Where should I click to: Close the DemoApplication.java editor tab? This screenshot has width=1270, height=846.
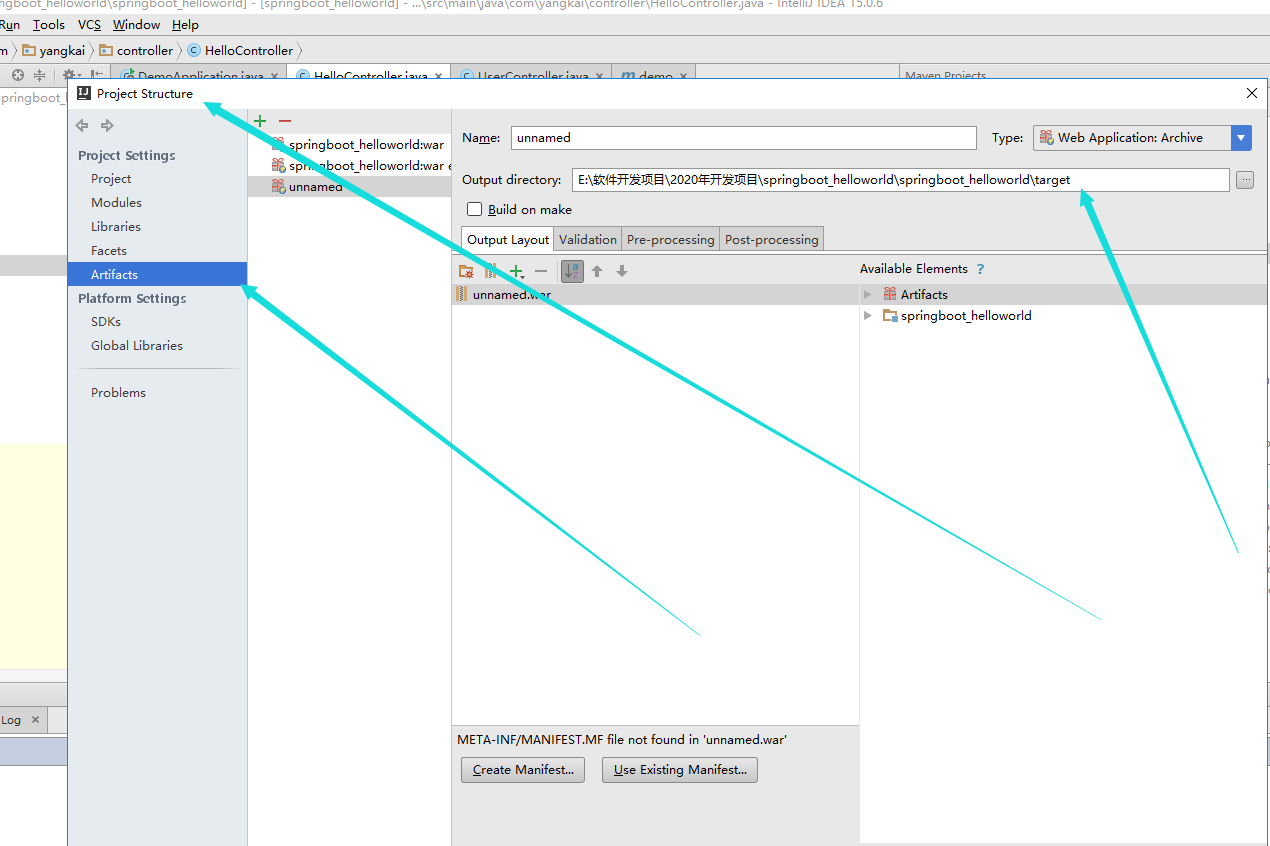click(x=275, y=76)
